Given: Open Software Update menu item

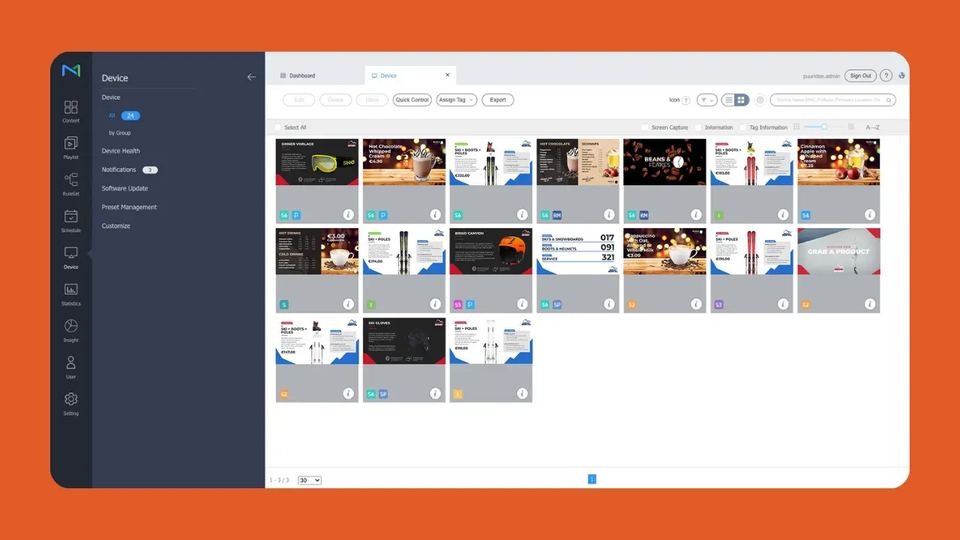Looking at the screenshot, I should (x=125, y=189).
